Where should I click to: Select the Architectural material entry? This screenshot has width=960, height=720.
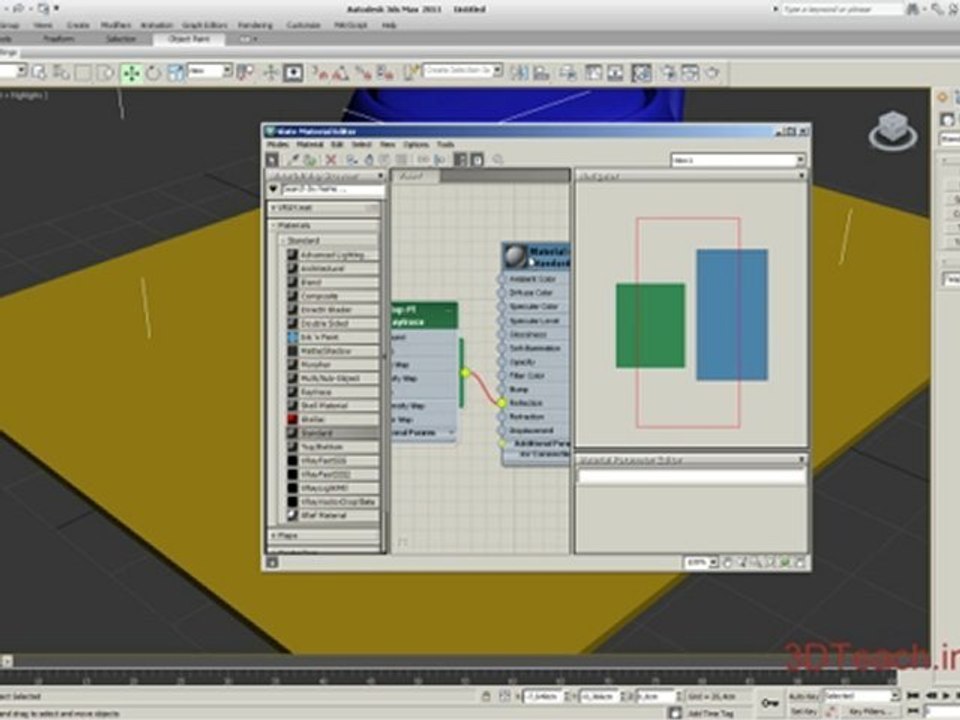[x=332, y=269]
